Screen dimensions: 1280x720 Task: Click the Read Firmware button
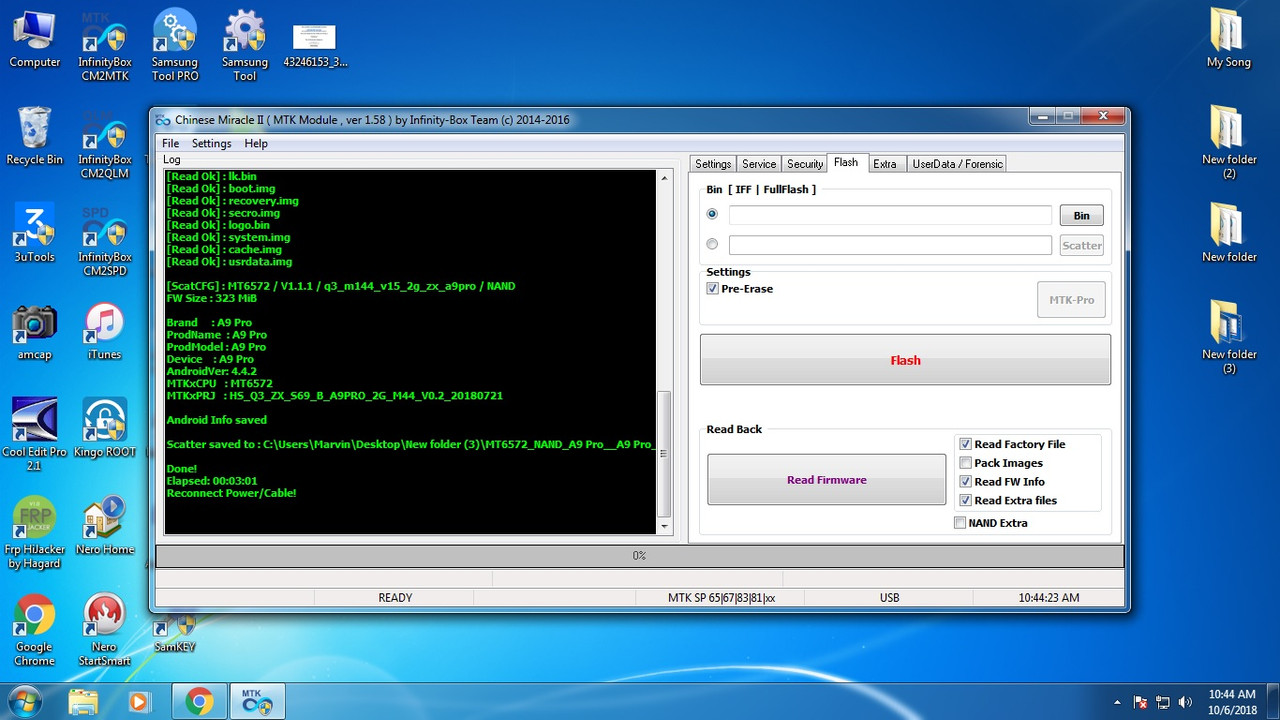[x=826, y=480]
